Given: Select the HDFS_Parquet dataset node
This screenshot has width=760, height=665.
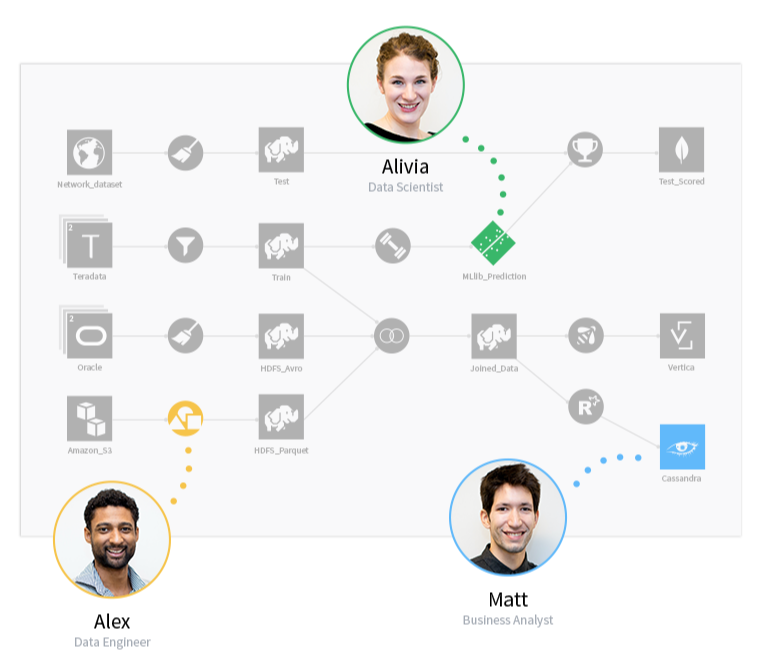Looking at the screenshot, I should [281, 417].
